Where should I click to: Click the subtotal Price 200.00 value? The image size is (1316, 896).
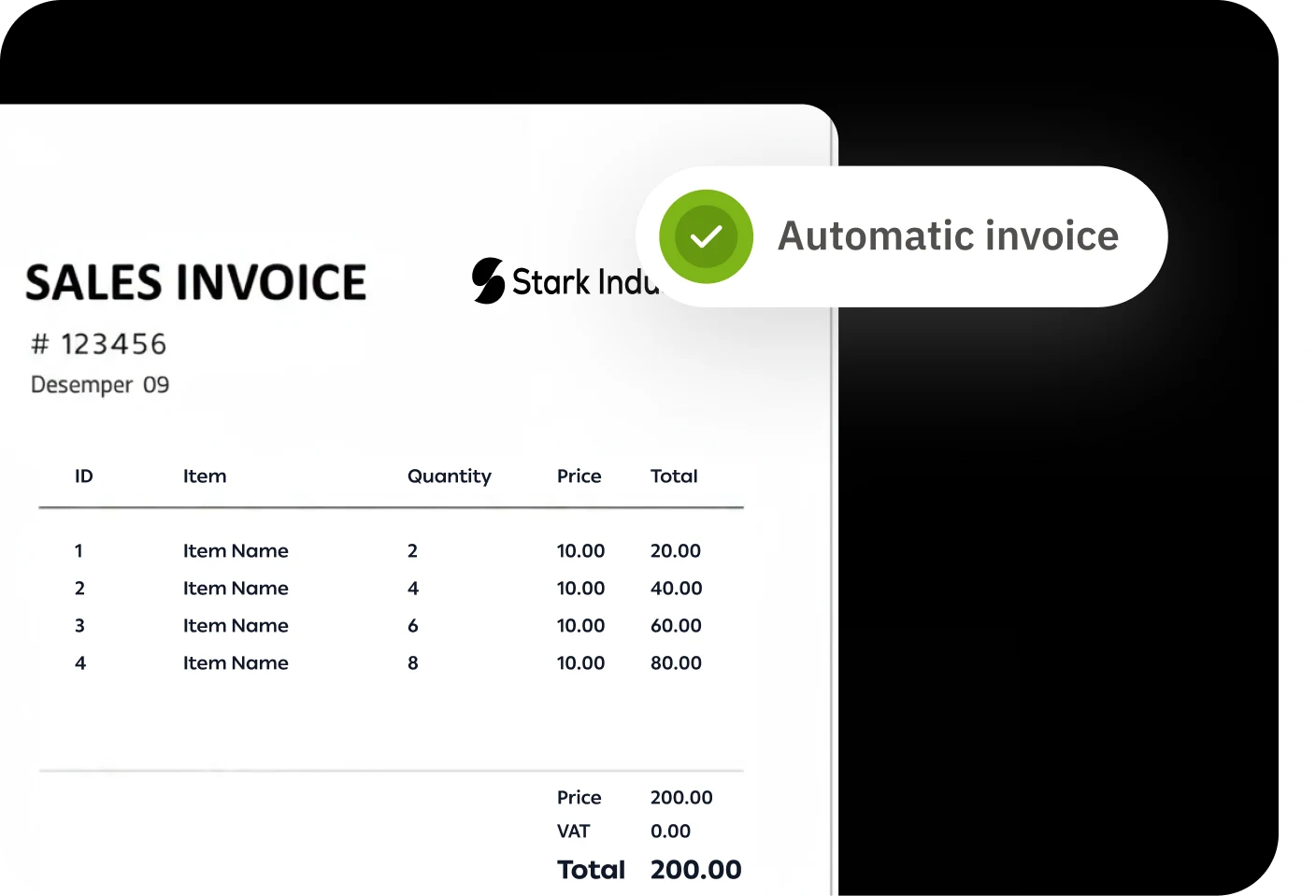[681, 798]
